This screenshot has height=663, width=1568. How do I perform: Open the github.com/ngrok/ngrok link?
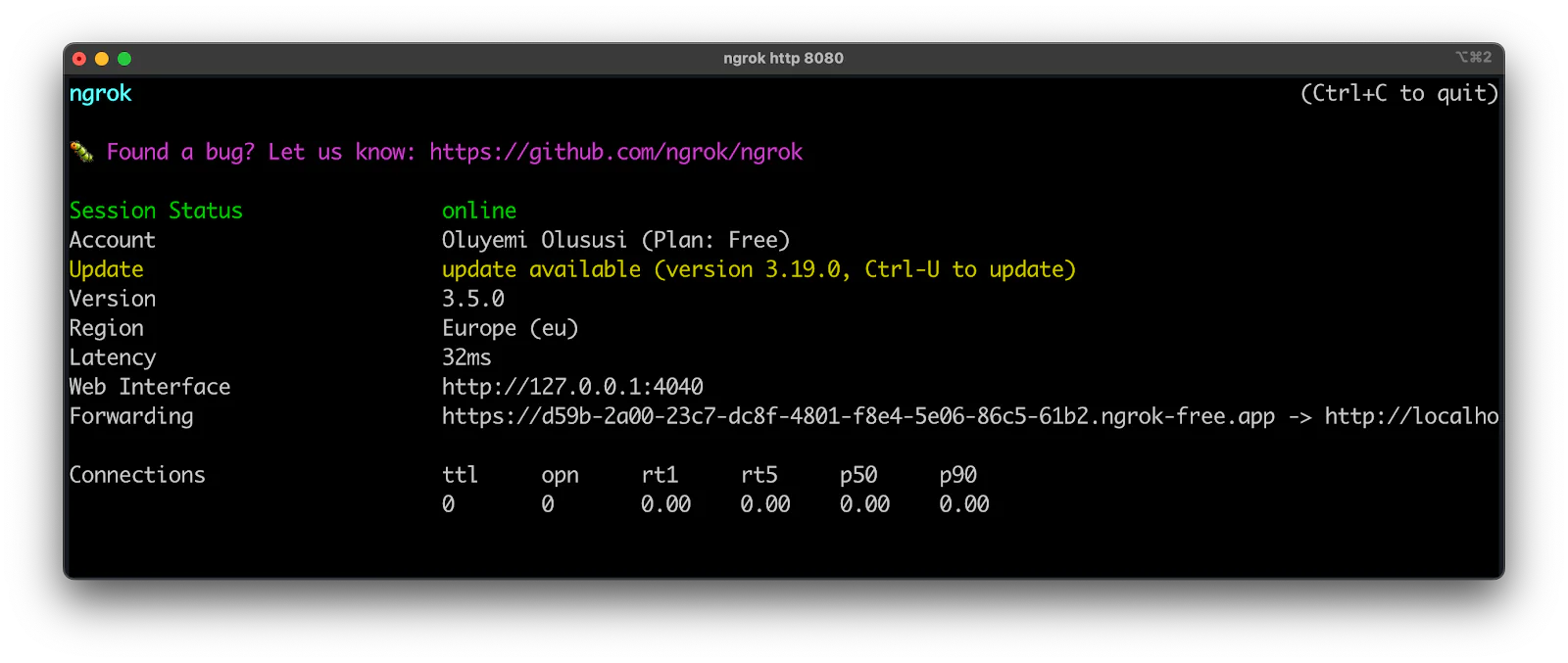tap(615, 152)
